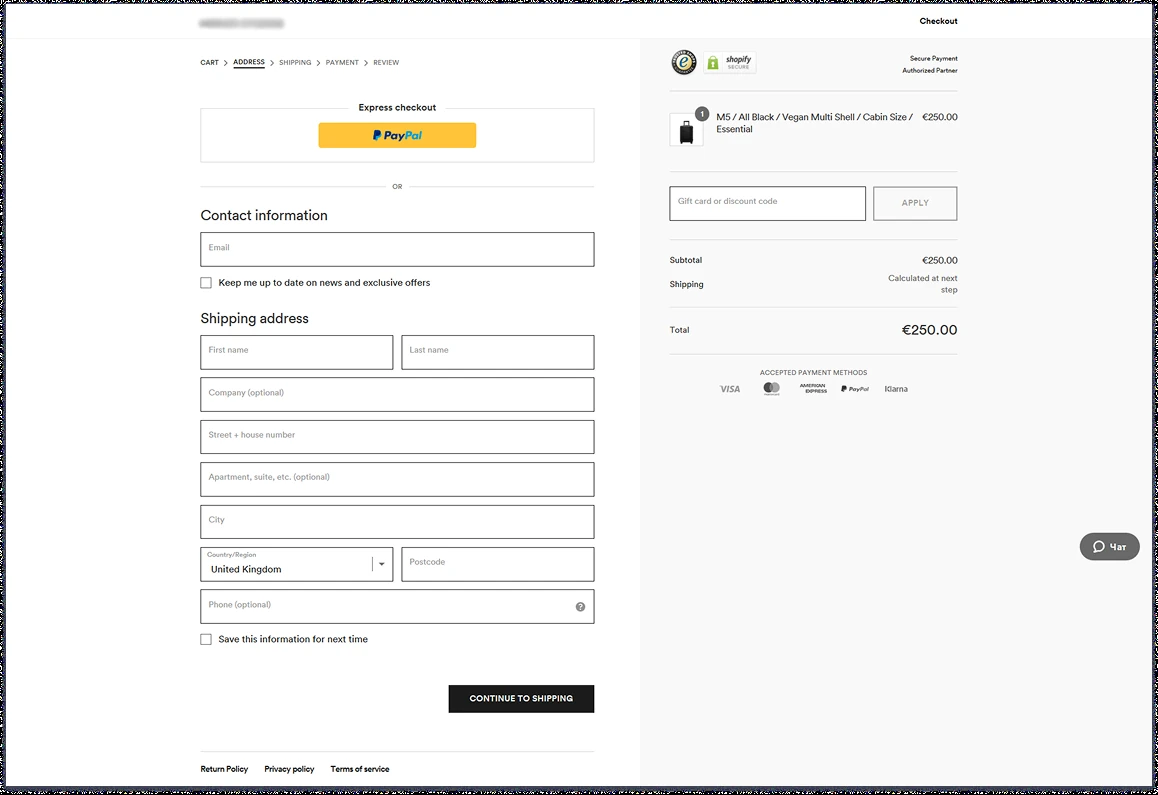Select the Review breadcrumb step
The width and height of the screenshot is (1158, 795).
386,63
